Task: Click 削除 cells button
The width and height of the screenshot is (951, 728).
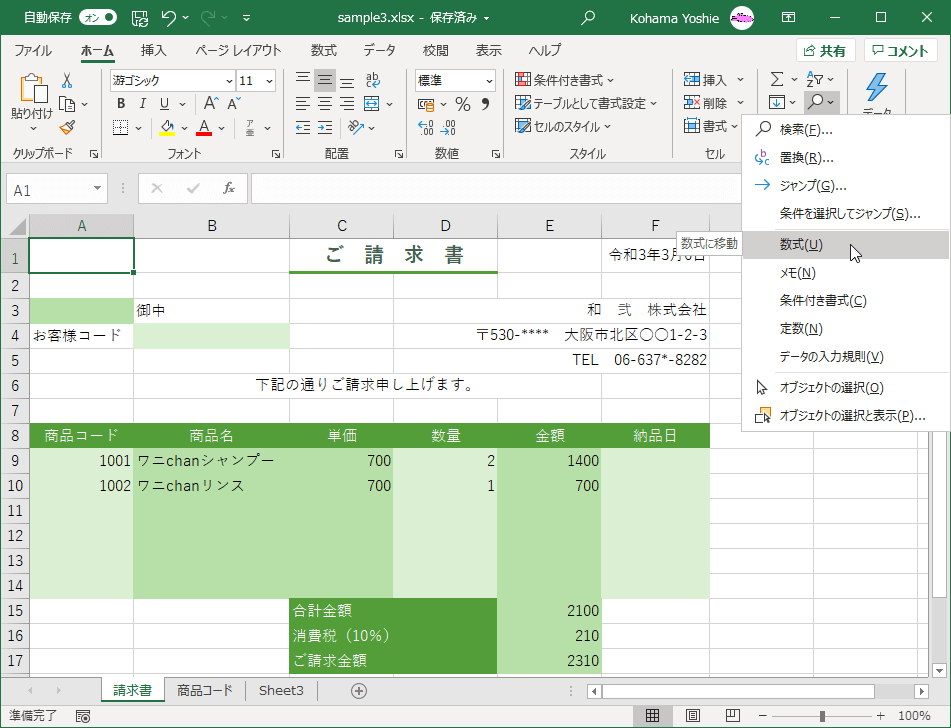Action: pos(705,103)
